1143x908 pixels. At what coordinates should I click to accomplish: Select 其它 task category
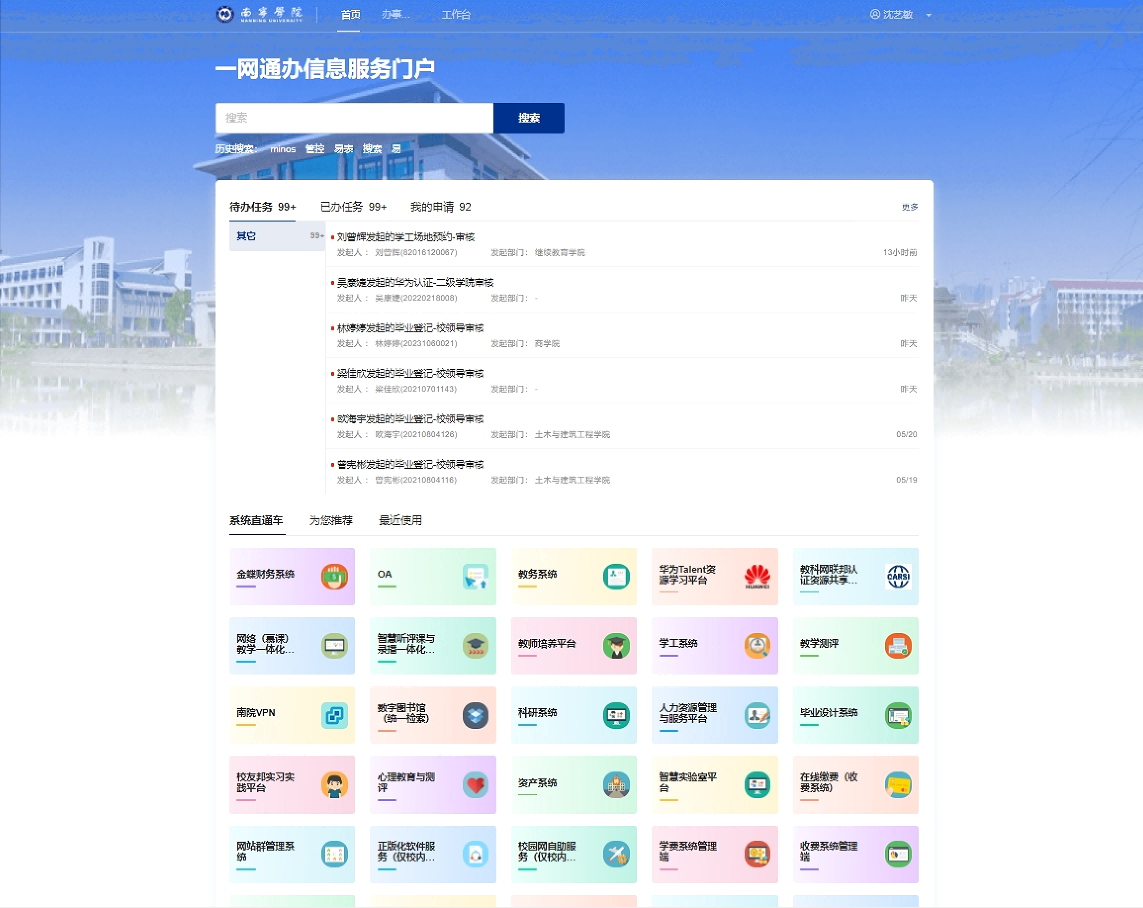click(246, 236)
